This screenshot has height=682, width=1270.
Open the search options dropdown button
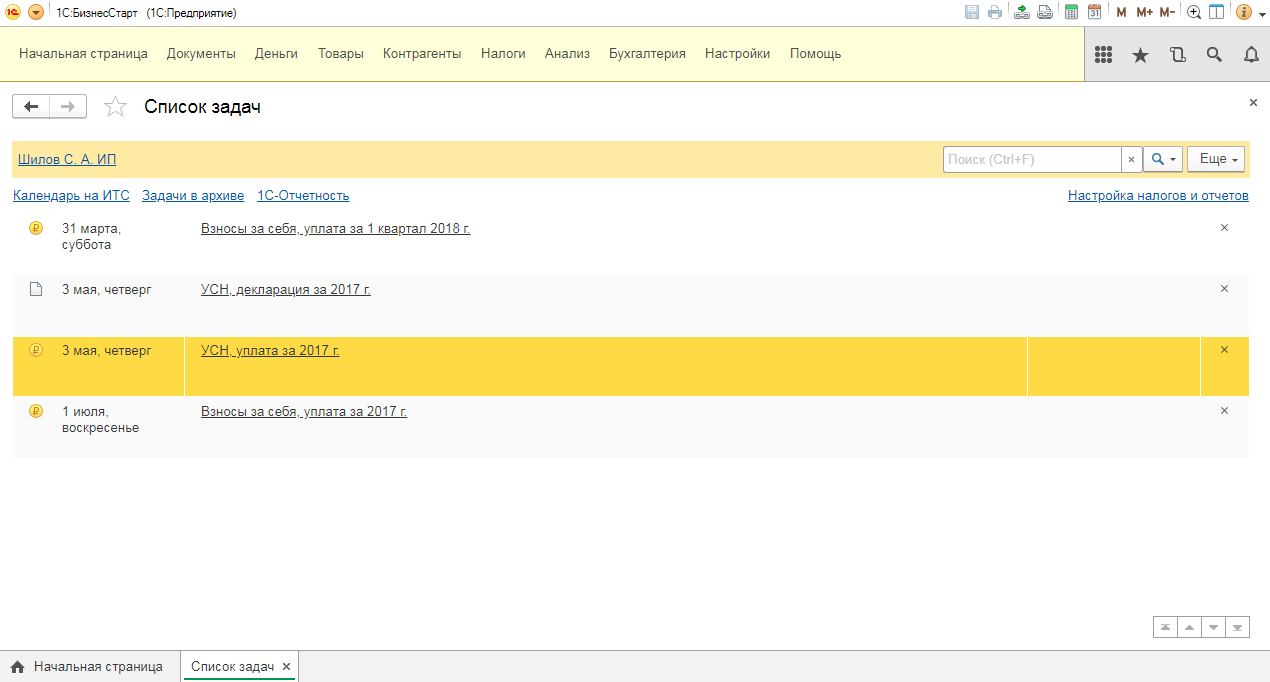[1163, 159]
